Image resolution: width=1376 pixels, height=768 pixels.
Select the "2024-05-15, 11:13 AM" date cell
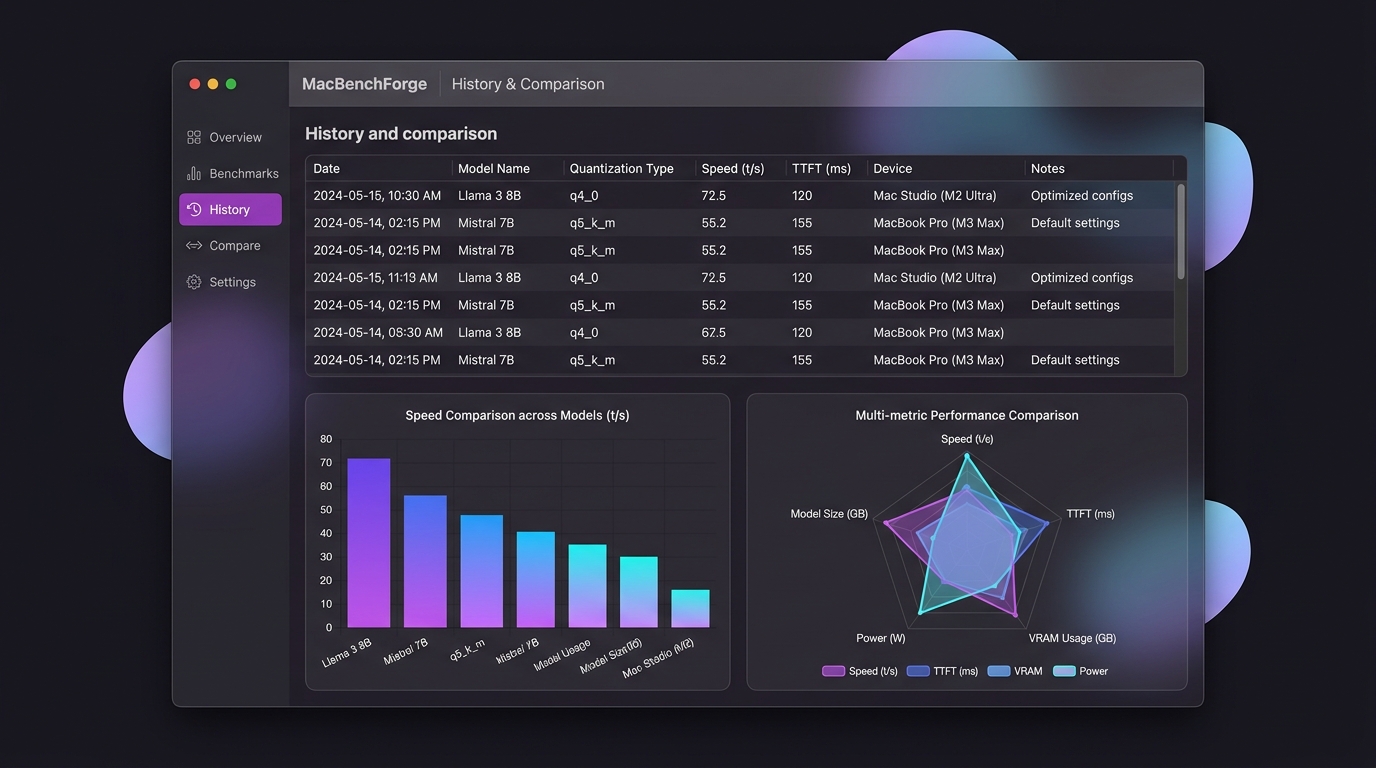[x=375, y=277]
